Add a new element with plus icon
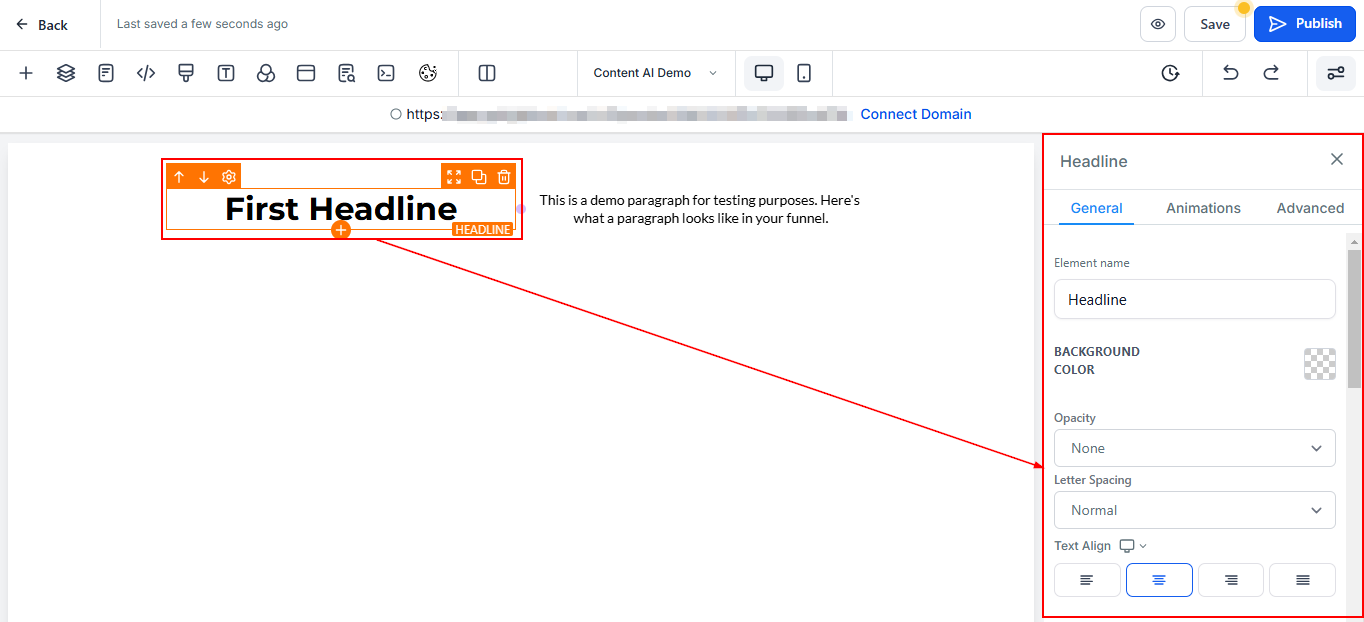The width and height of the screenshot is (1364, 622). pyautogui.click(x=26, y=73)
